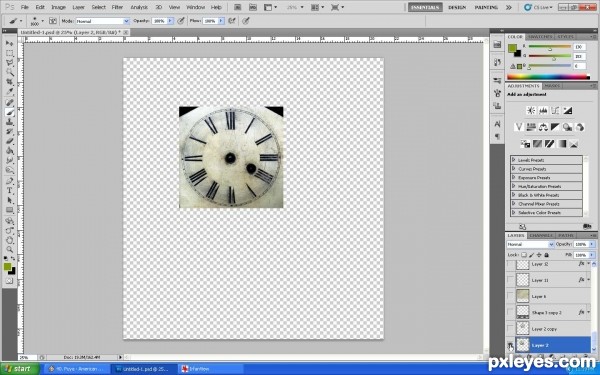
Task: Add a Black & White adjustment
Action: pos(555,127)
